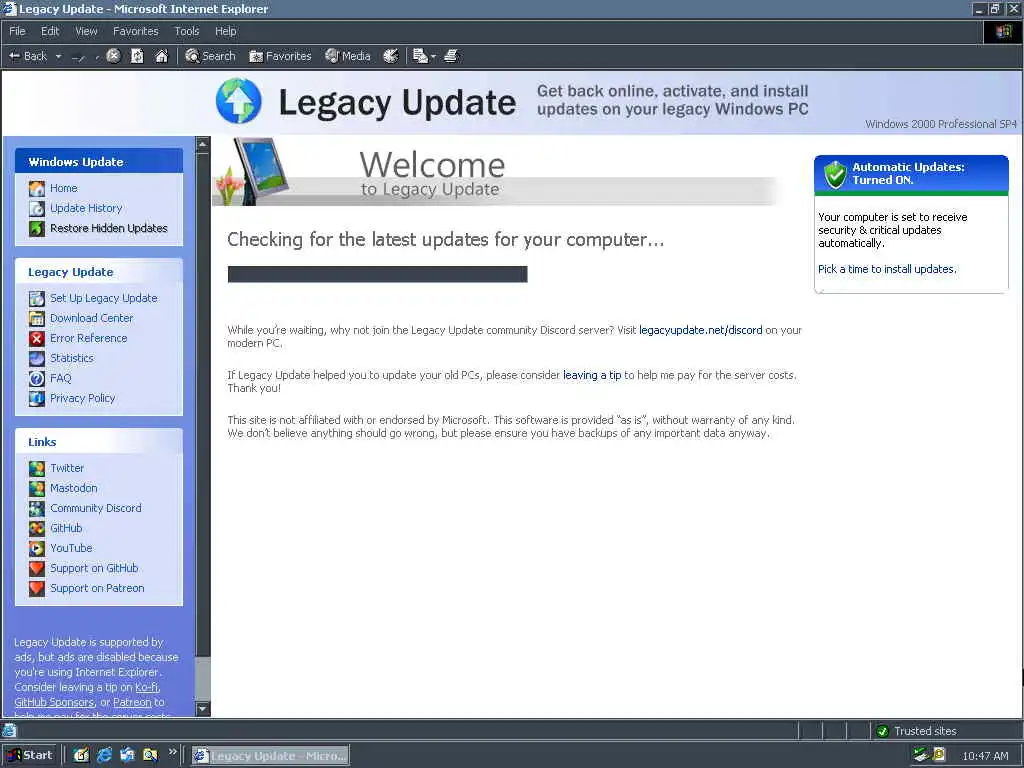Click the Restore Hidden Updates icon
The height and width of the screenshot is (768, 1024).
click(37, 229)
